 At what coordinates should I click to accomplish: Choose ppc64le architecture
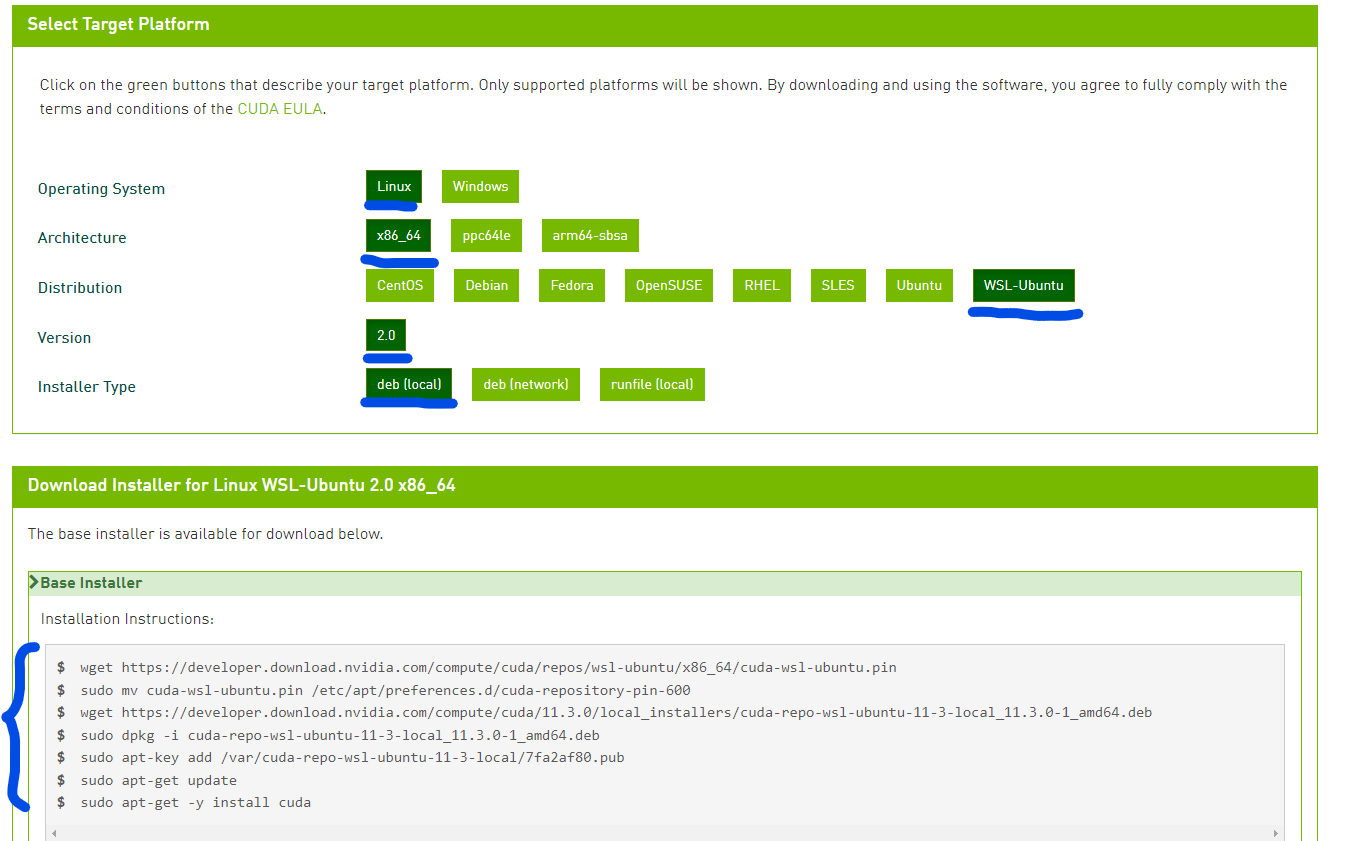(x=486, y=236)
